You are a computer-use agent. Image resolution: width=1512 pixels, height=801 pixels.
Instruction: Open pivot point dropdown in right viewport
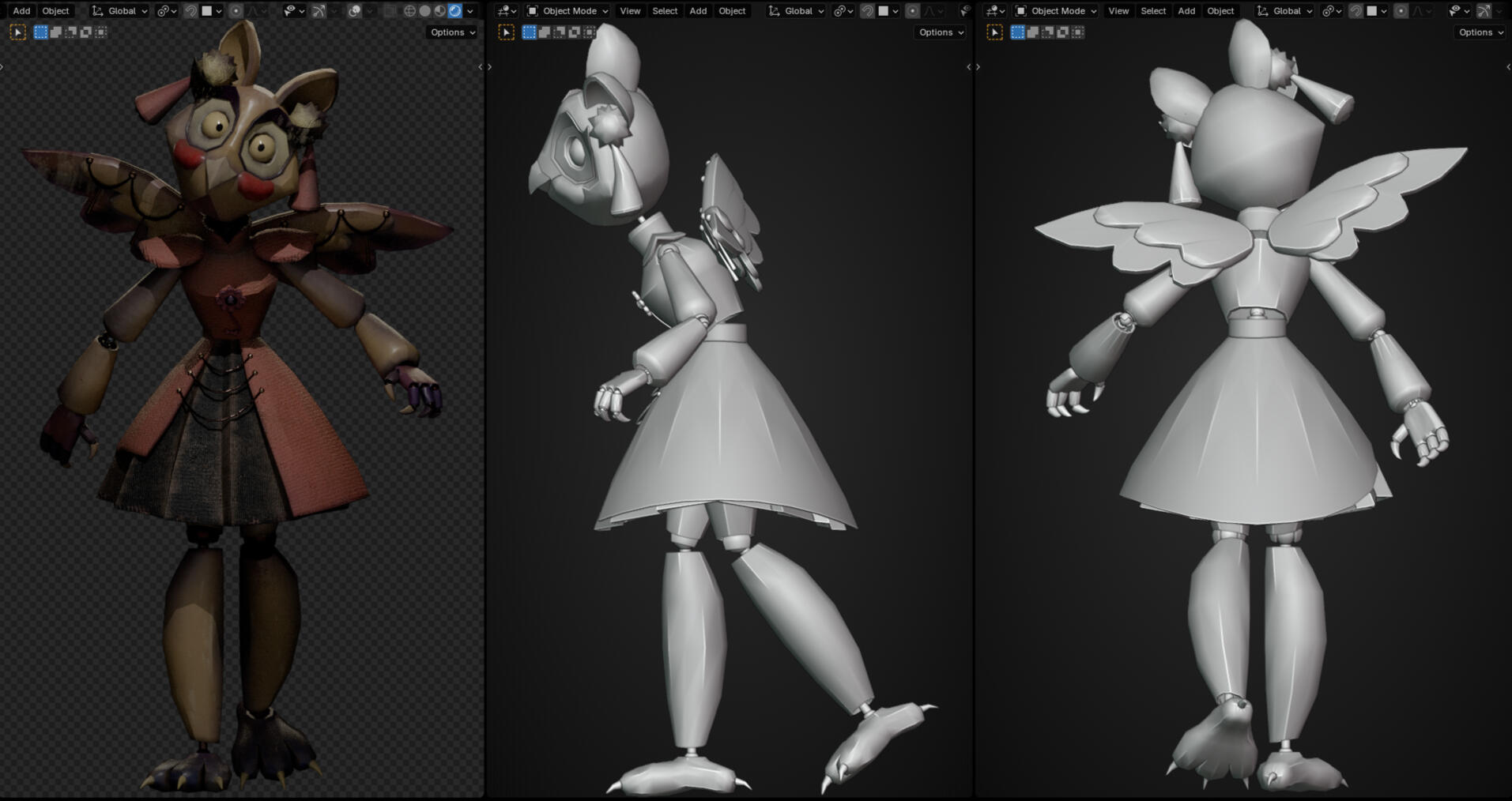coord(1331,11)
